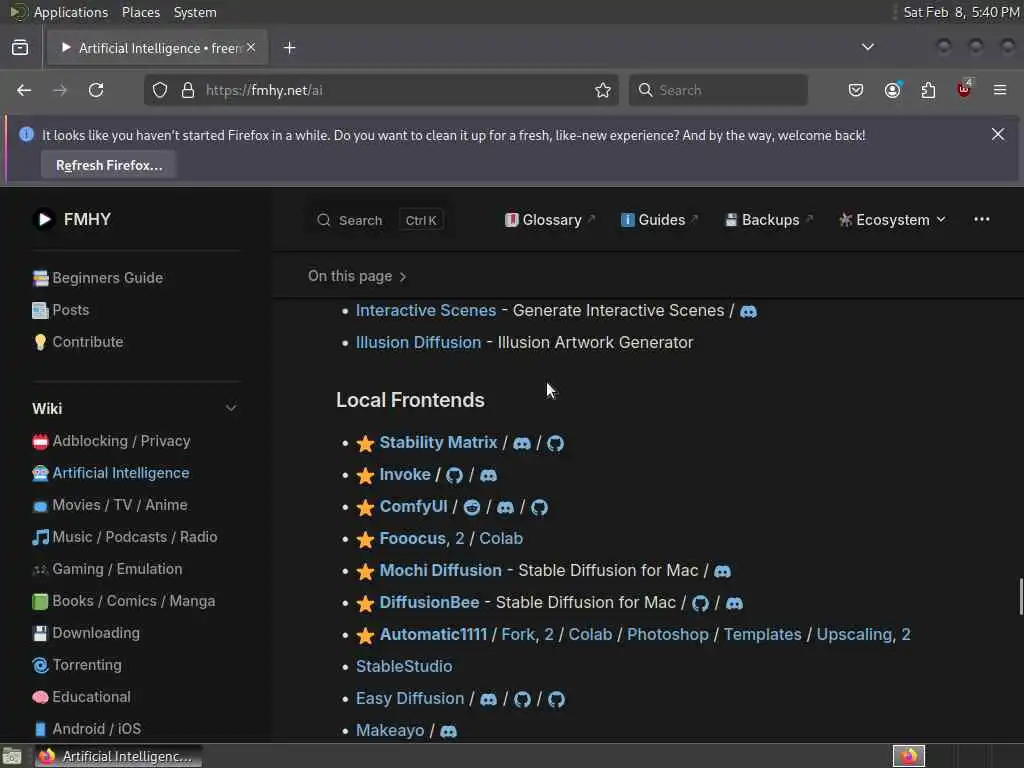
Task: Open the Places menu
Action: (141, 12)
